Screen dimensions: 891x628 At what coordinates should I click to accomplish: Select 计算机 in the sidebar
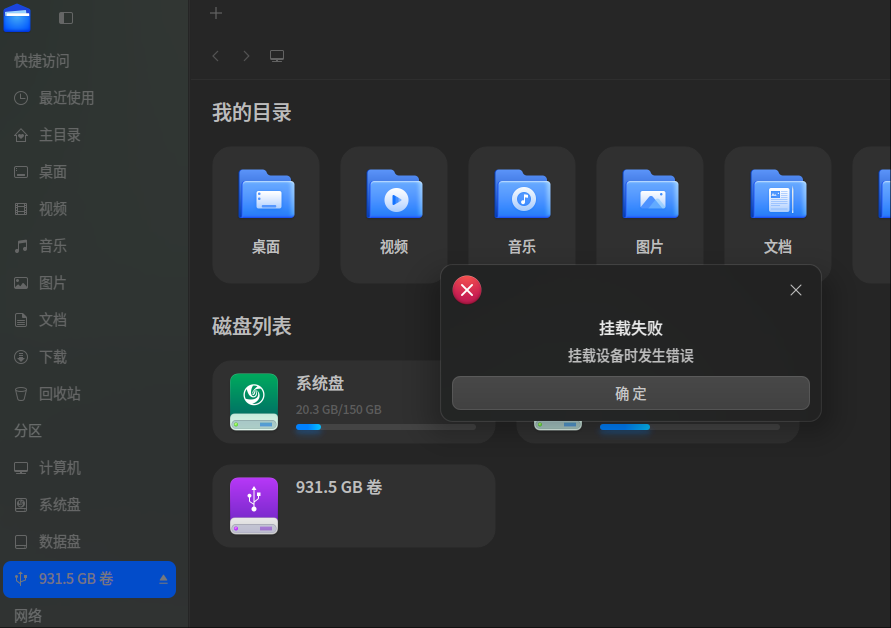pyautogui.click(x=90, y=468)
